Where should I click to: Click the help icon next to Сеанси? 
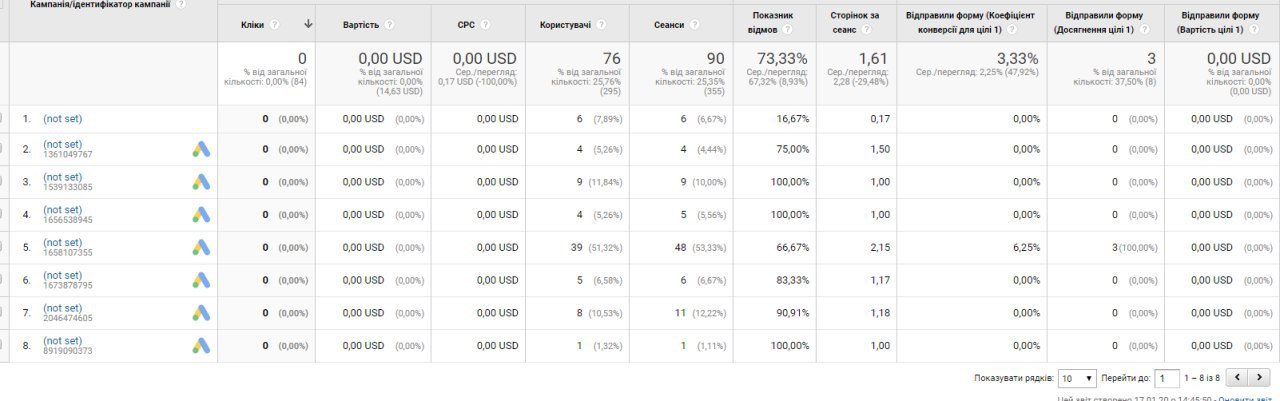coord(692,24)
